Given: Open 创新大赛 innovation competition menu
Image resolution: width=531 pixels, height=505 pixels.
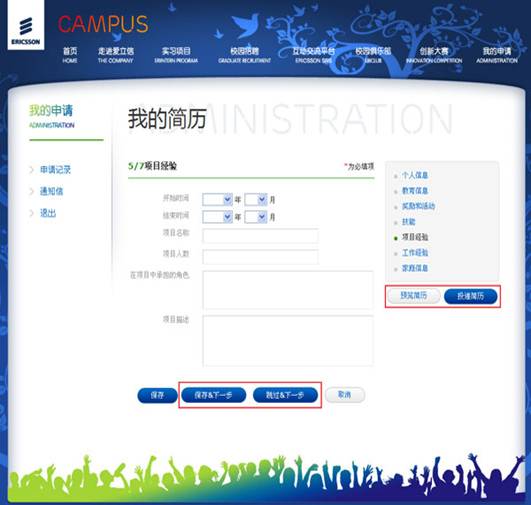Looking at the screenshot, I should [434, 55].
